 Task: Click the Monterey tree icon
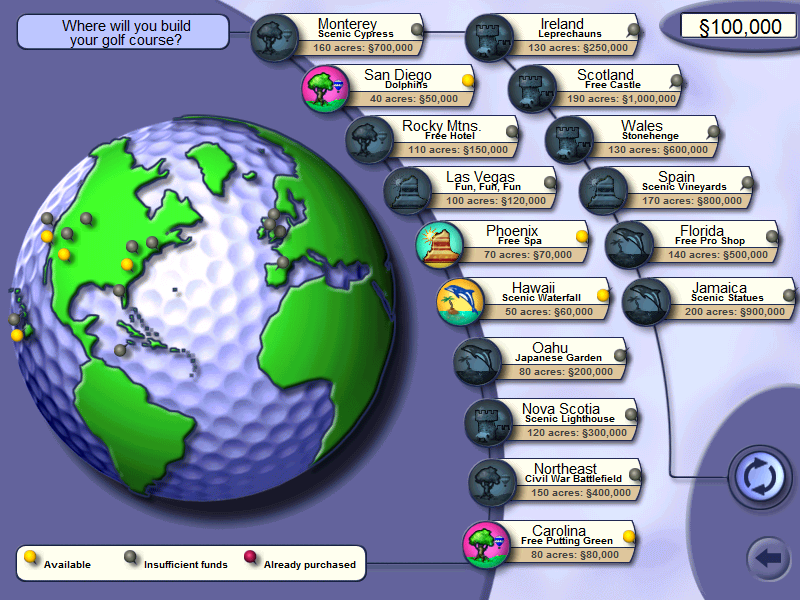point(274,38)
